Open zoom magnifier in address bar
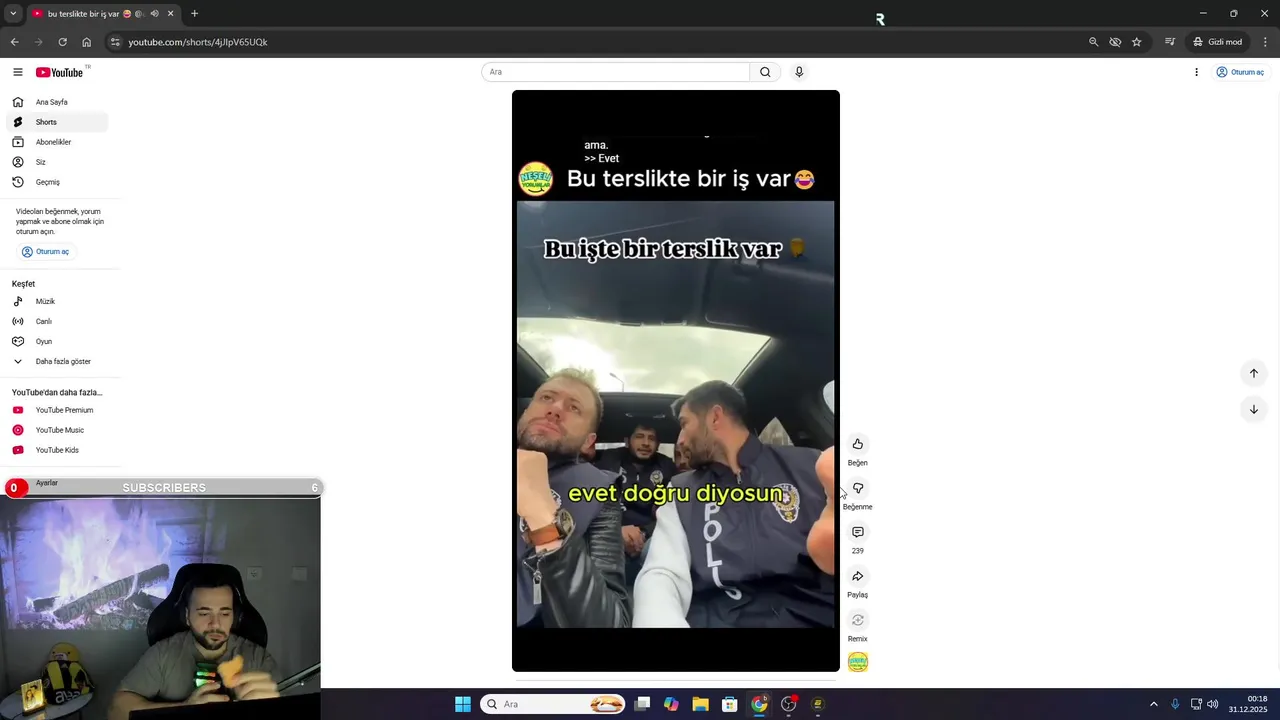 point(1093,42)
